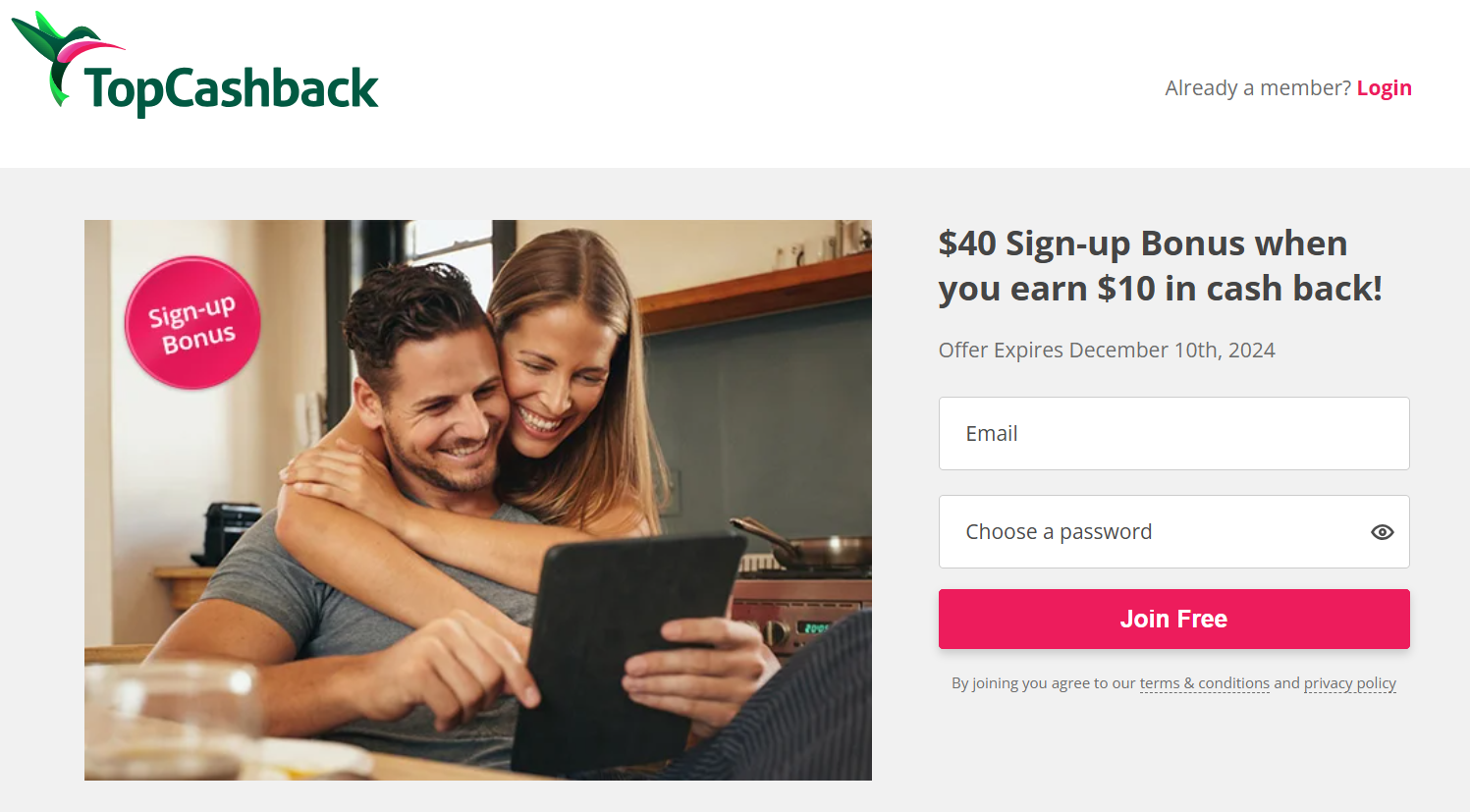Click the toaster in the photo background

tap(231, 532)
